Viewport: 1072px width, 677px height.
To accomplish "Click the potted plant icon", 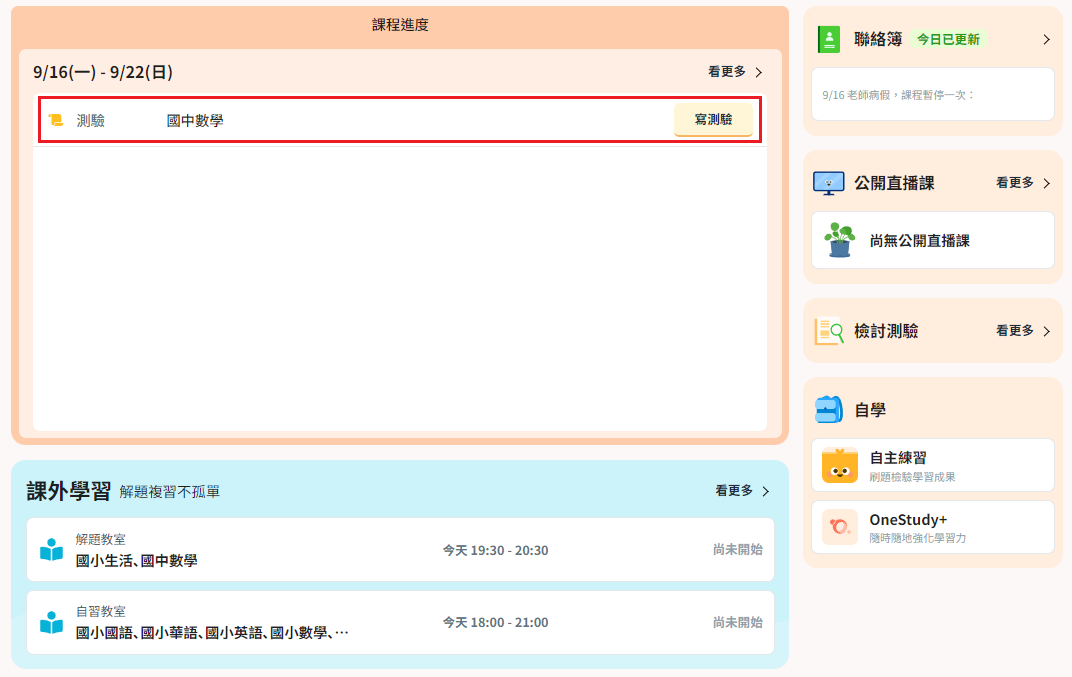I will click(x=840, y=240).
